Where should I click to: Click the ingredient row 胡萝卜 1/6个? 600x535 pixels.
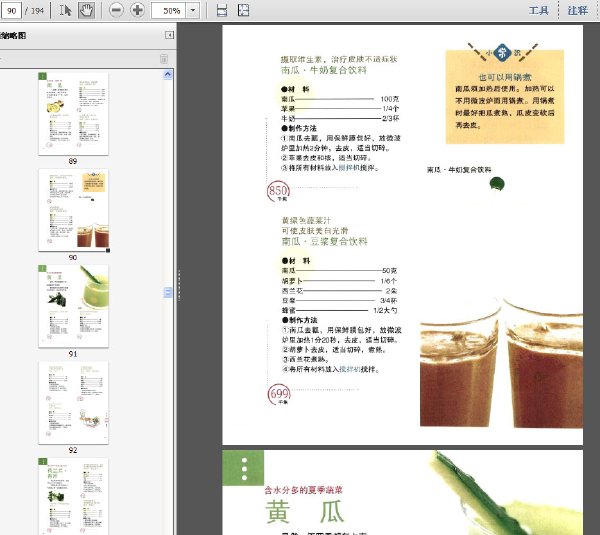click(339, 281)
